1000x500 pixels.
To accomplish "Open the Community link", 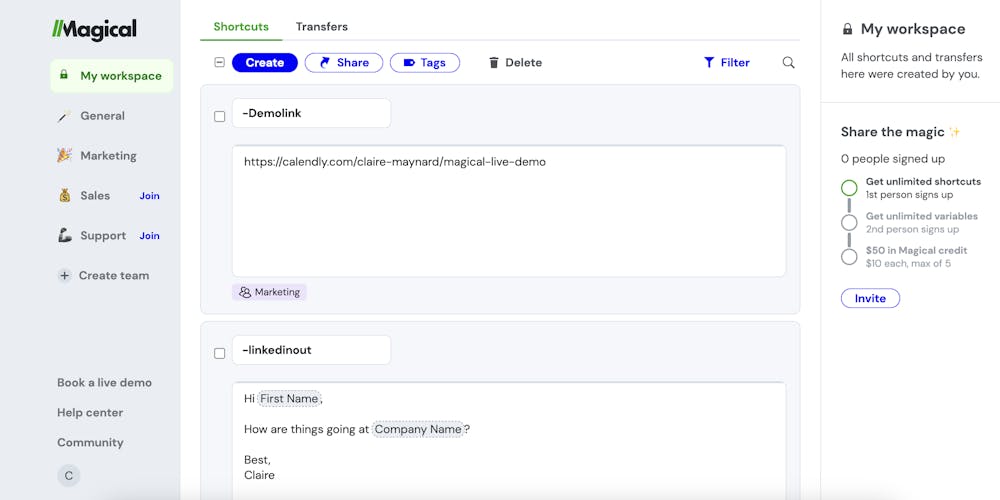I will (x=90, y=443).
